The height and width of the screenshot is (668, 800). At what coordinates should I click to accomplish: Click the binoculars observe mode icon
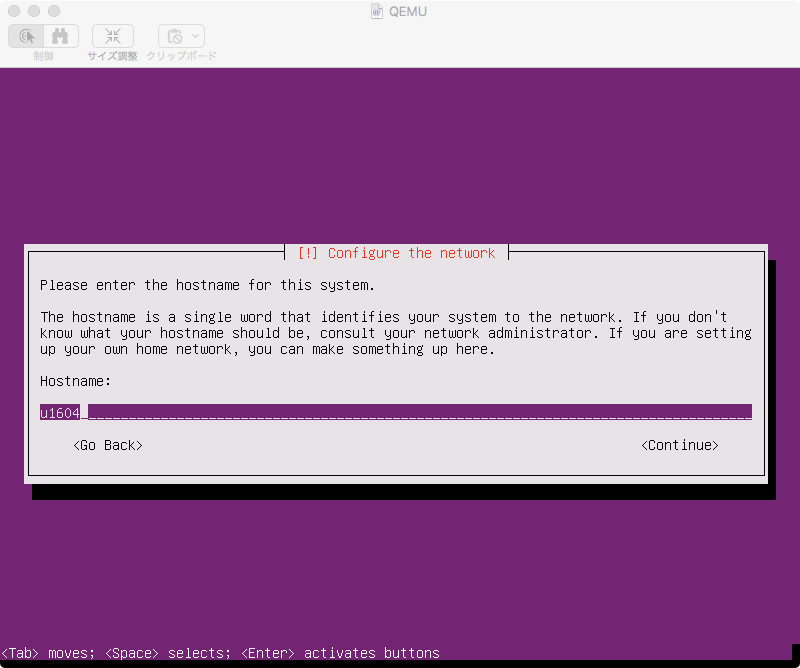click(61, 36)
